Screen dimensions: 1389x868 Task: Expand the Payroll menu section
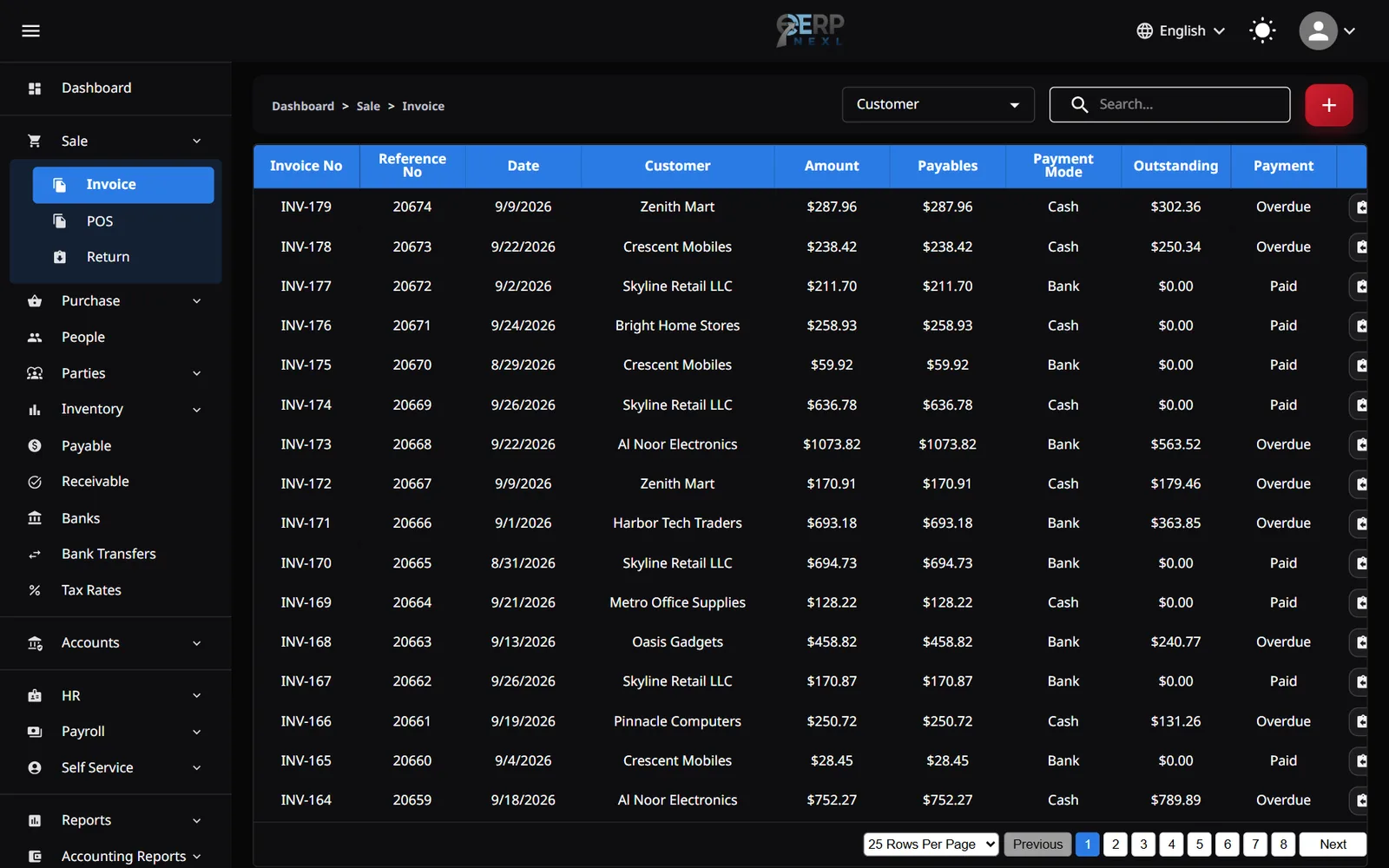pyautogui.click(x=116, y=732)
